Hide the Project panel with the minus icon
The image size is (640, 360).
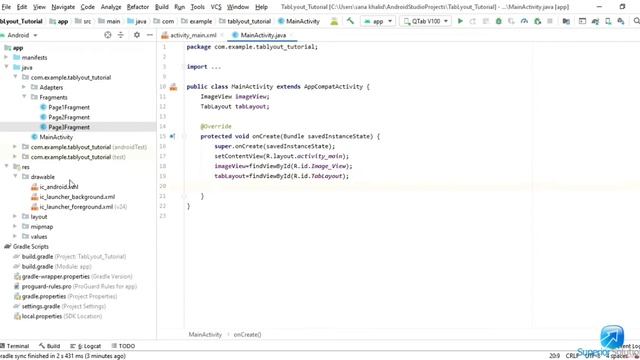pyautogui.click(x=150, y=35)
